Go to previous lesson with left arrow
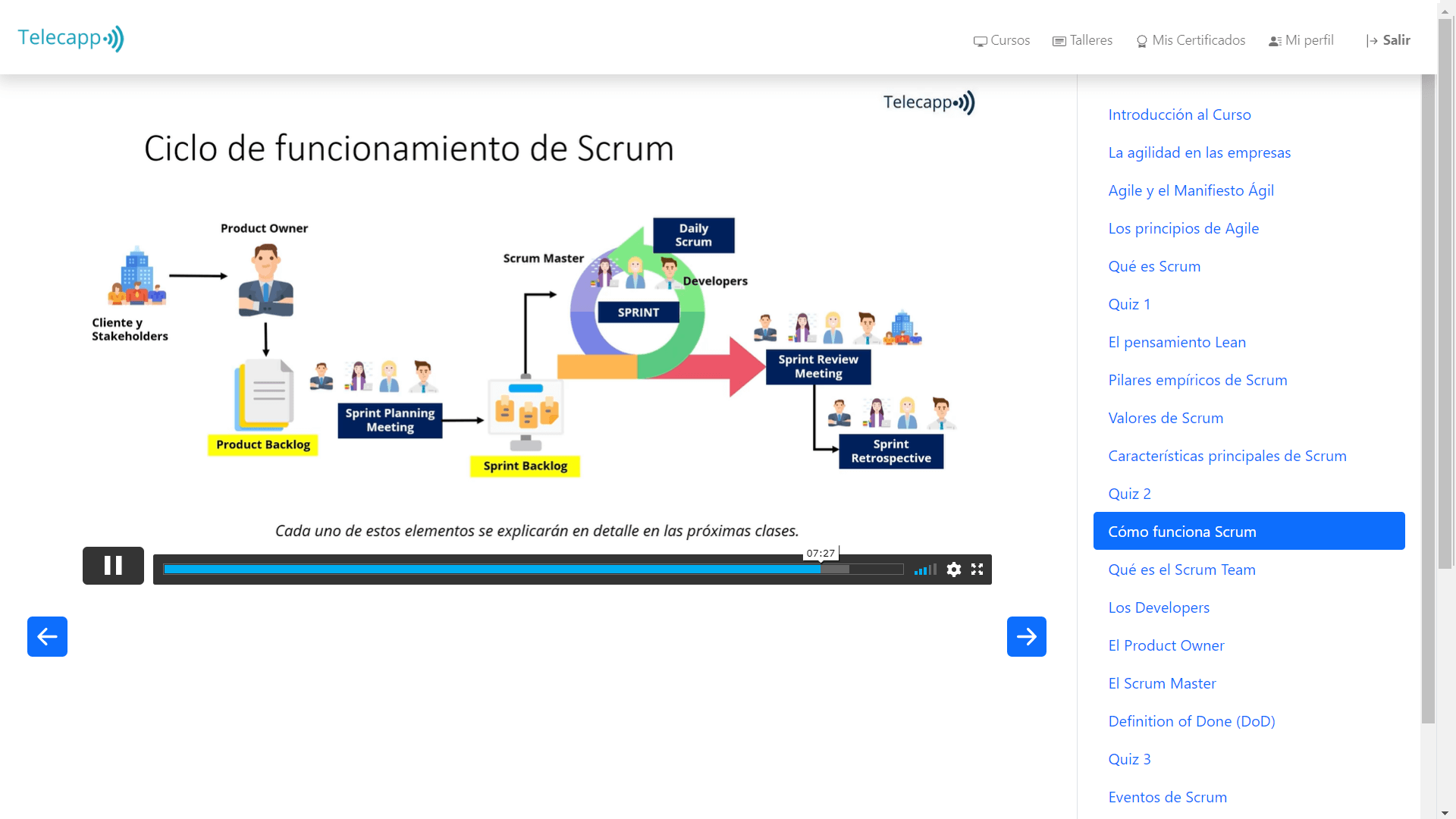1456x819 pixels. [47, 636]
